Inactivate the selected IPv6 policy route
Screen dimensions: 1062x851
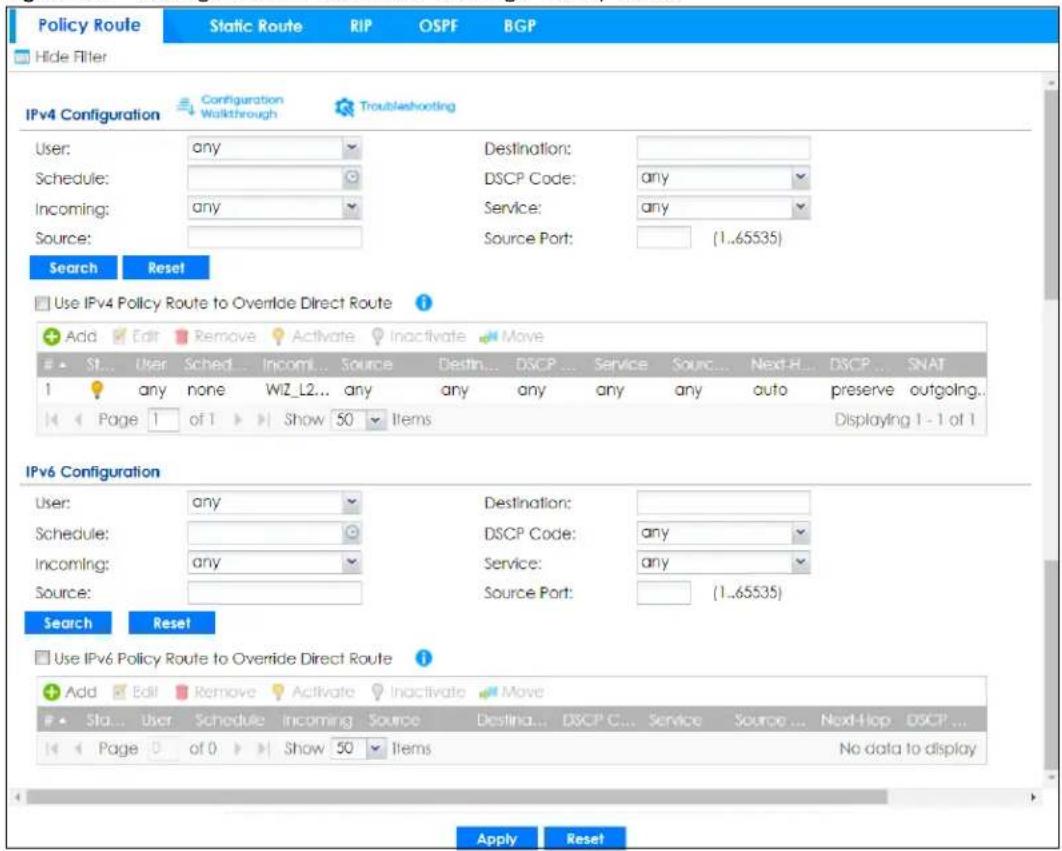click(419, 692)
